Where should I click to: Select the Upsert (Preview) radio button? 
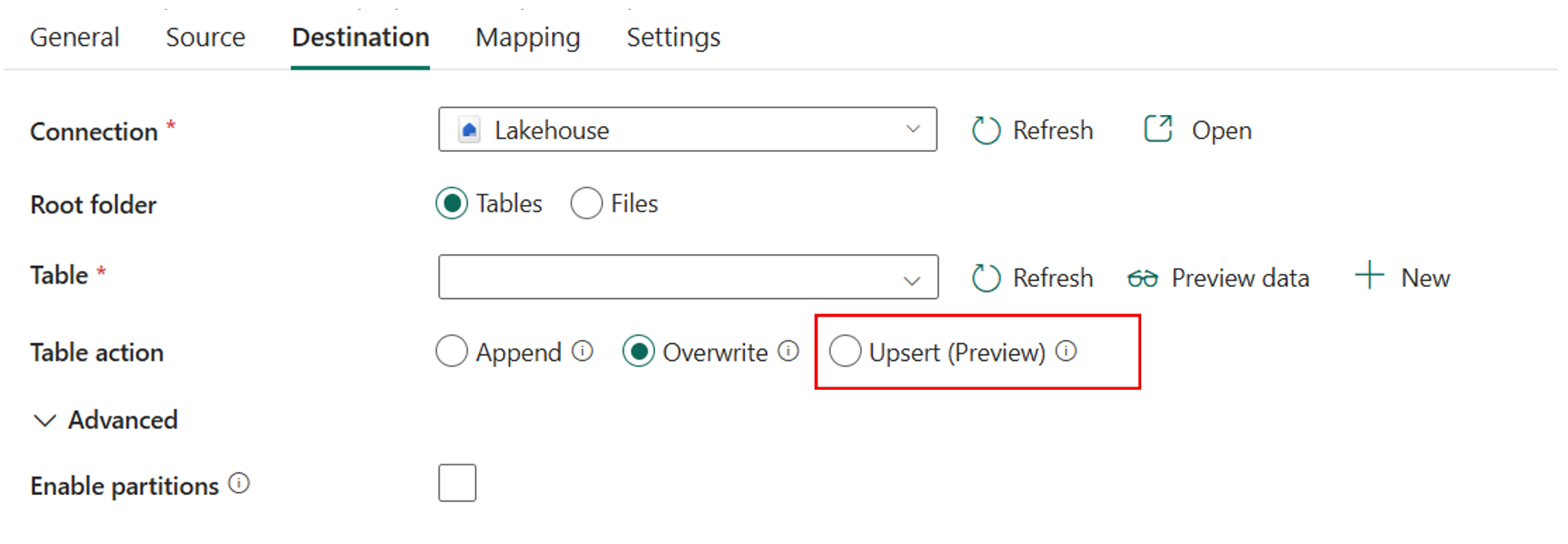tap(845, 351)
